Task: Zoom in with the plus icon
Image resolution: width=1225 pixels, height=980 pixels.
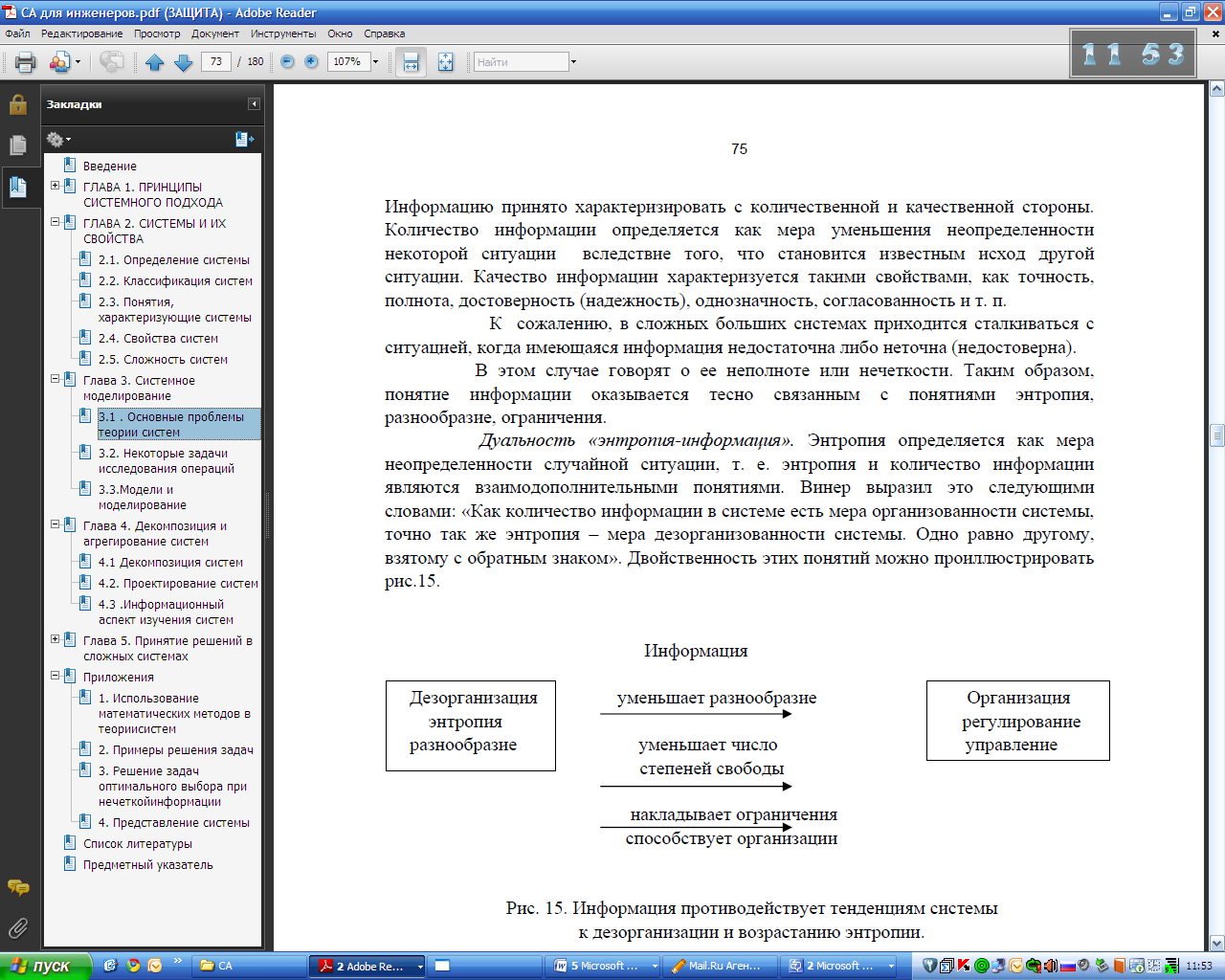Action: click(311, 61)
